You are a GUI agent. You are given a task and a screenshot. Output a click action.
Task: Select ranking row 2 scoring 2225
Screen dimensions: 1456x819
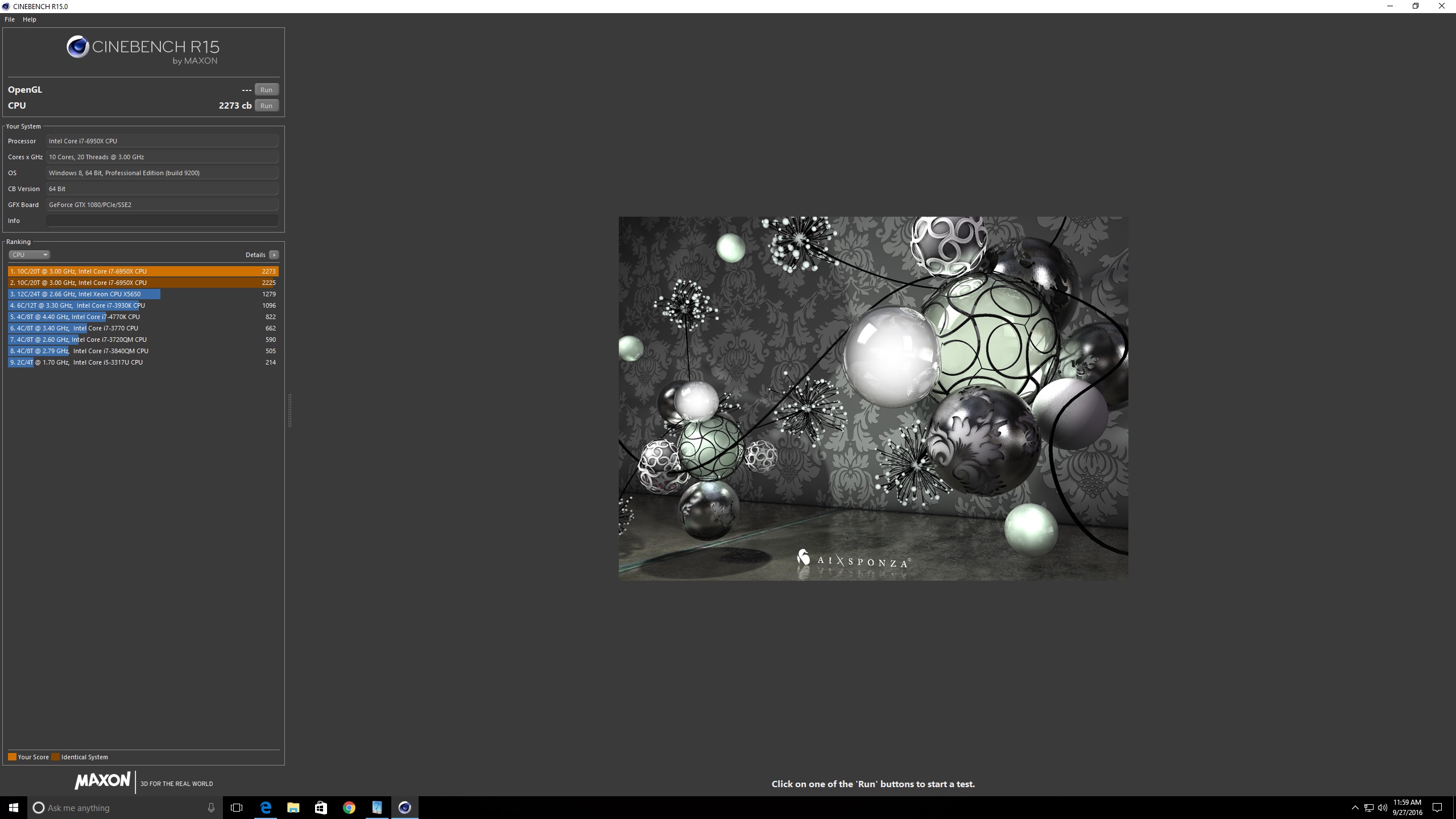coord(143,283)
